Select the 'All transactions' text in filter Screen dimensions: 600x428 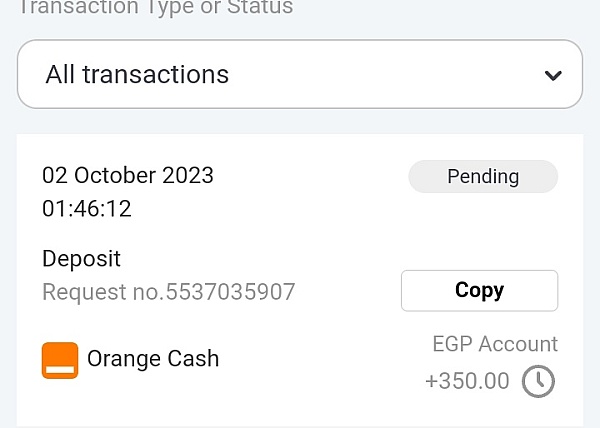(x=137, y=74)
